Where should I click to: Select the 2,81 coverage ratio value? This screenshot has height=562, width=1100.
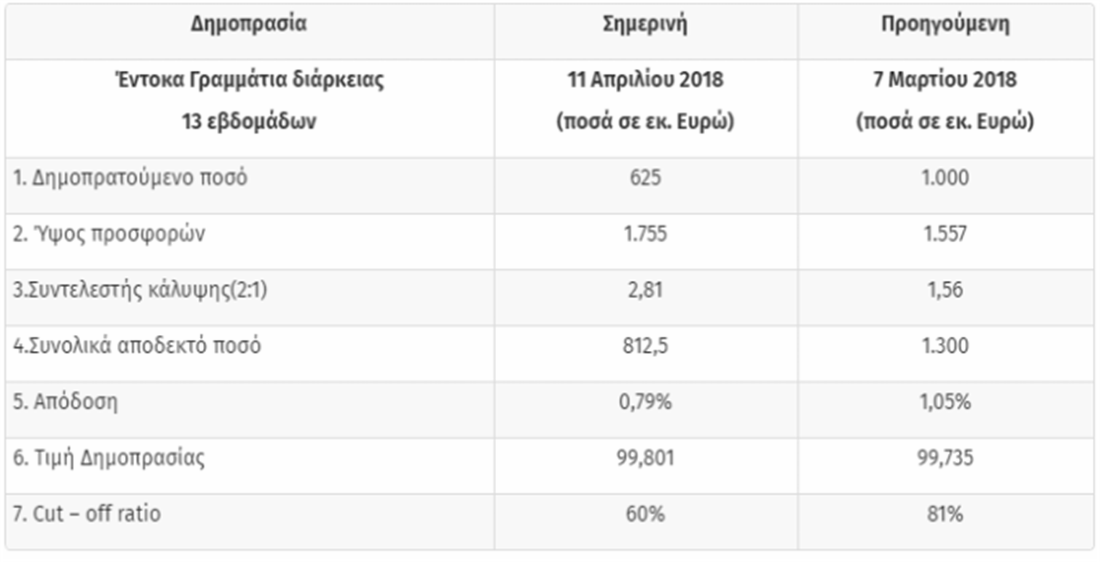(x=646, y=291)
